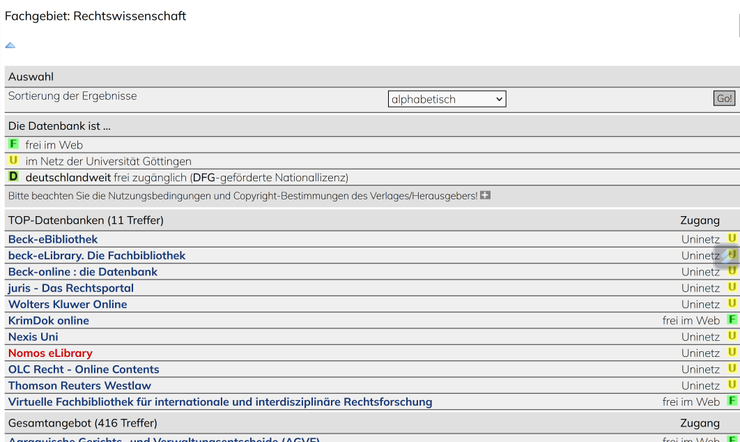
Task: Open Nexis Uni database link
Action: [33, 337]
